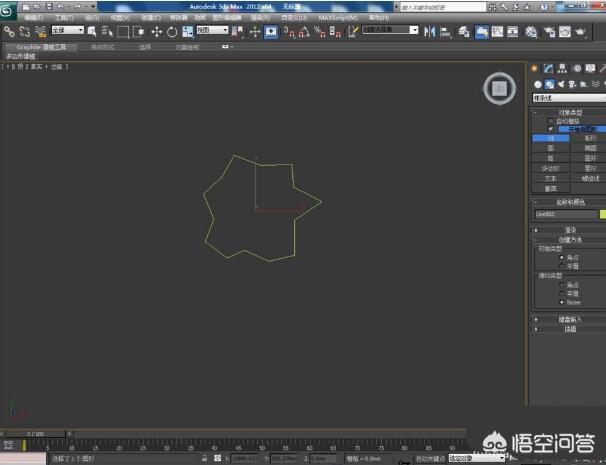
Task: Open the 3ds Max application button
Action: 8,9
